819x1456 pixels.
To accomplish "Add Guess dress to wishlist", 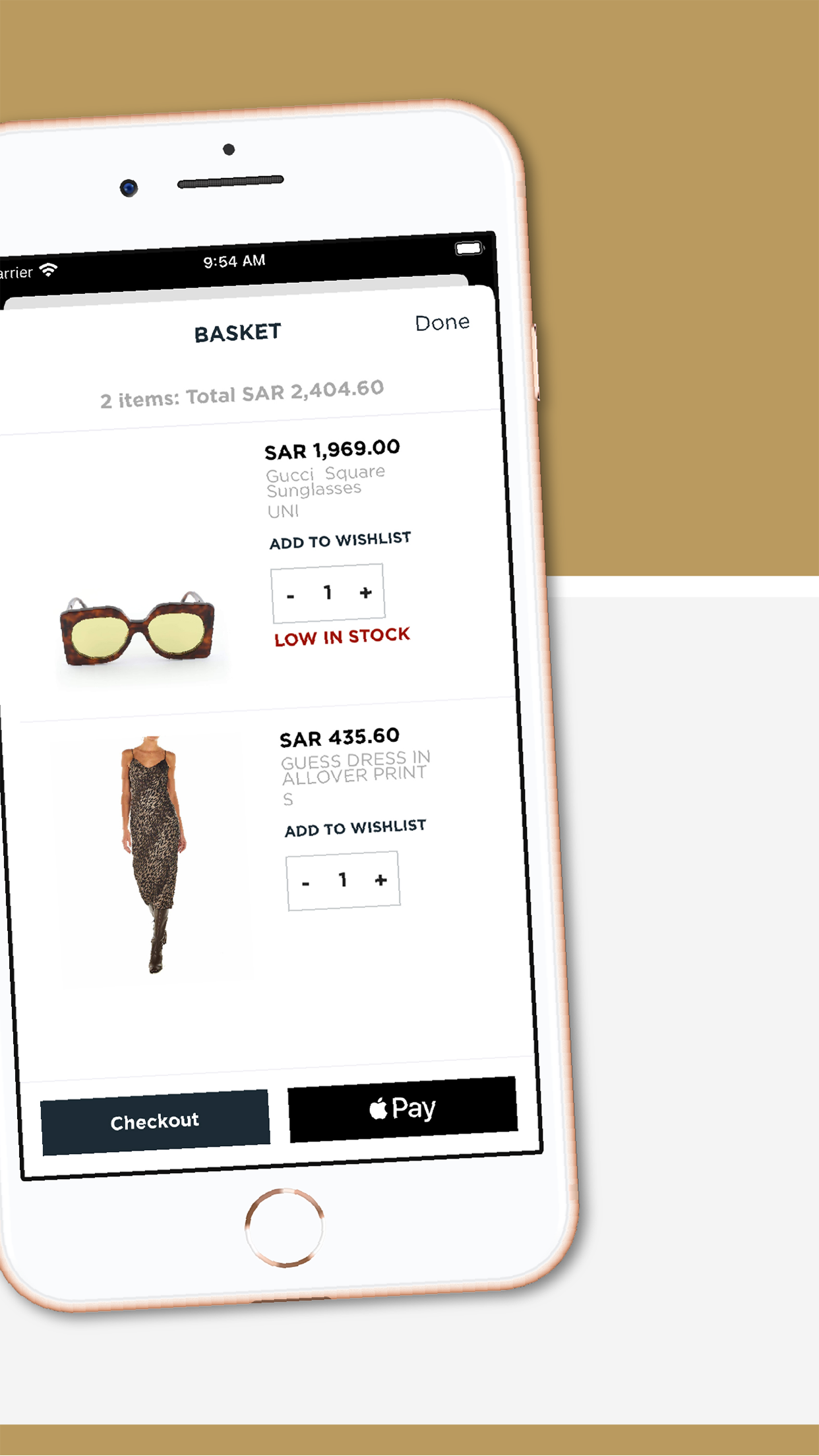I will pos(355,828).
